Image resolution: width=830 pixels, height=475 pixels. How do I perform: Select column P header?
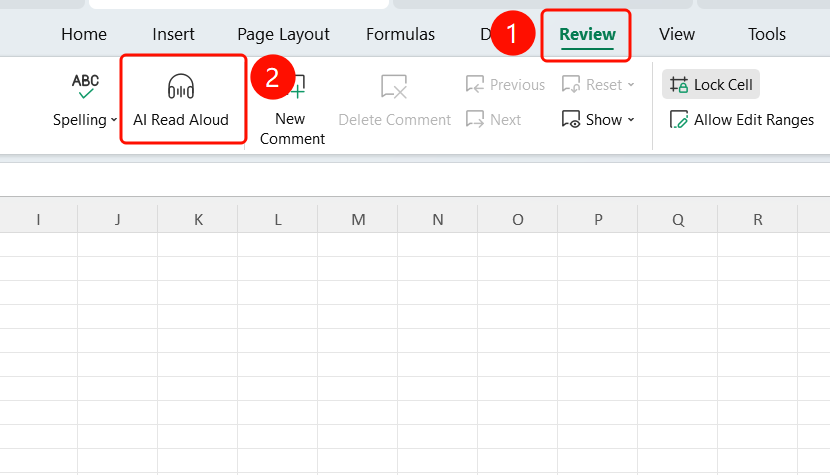point(598,219)
